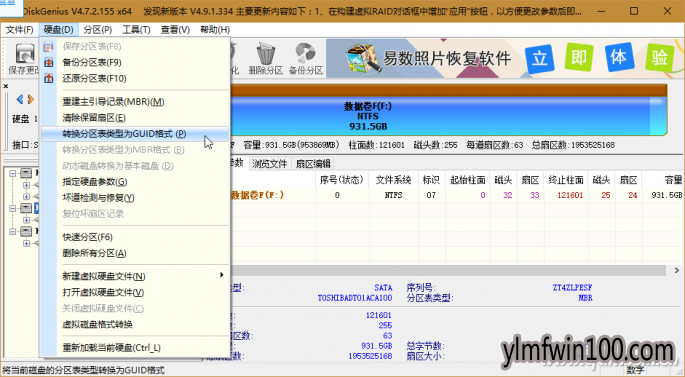This screenshot has height=377, width=685.
Task: Click the ZT4ZLPESF serial number value
Action: [x=572, y=288]
